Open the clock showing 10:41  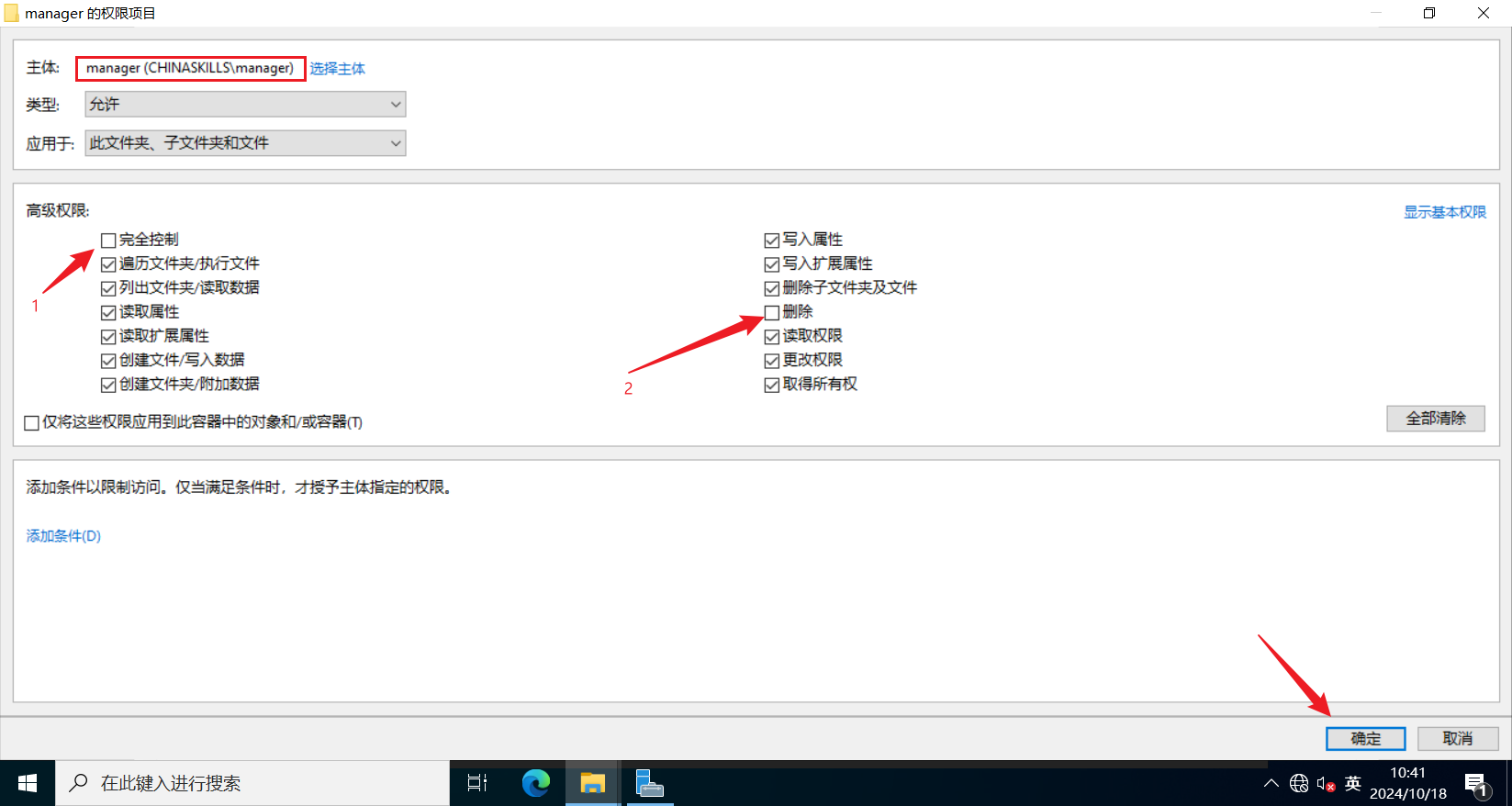[1408, 783]
